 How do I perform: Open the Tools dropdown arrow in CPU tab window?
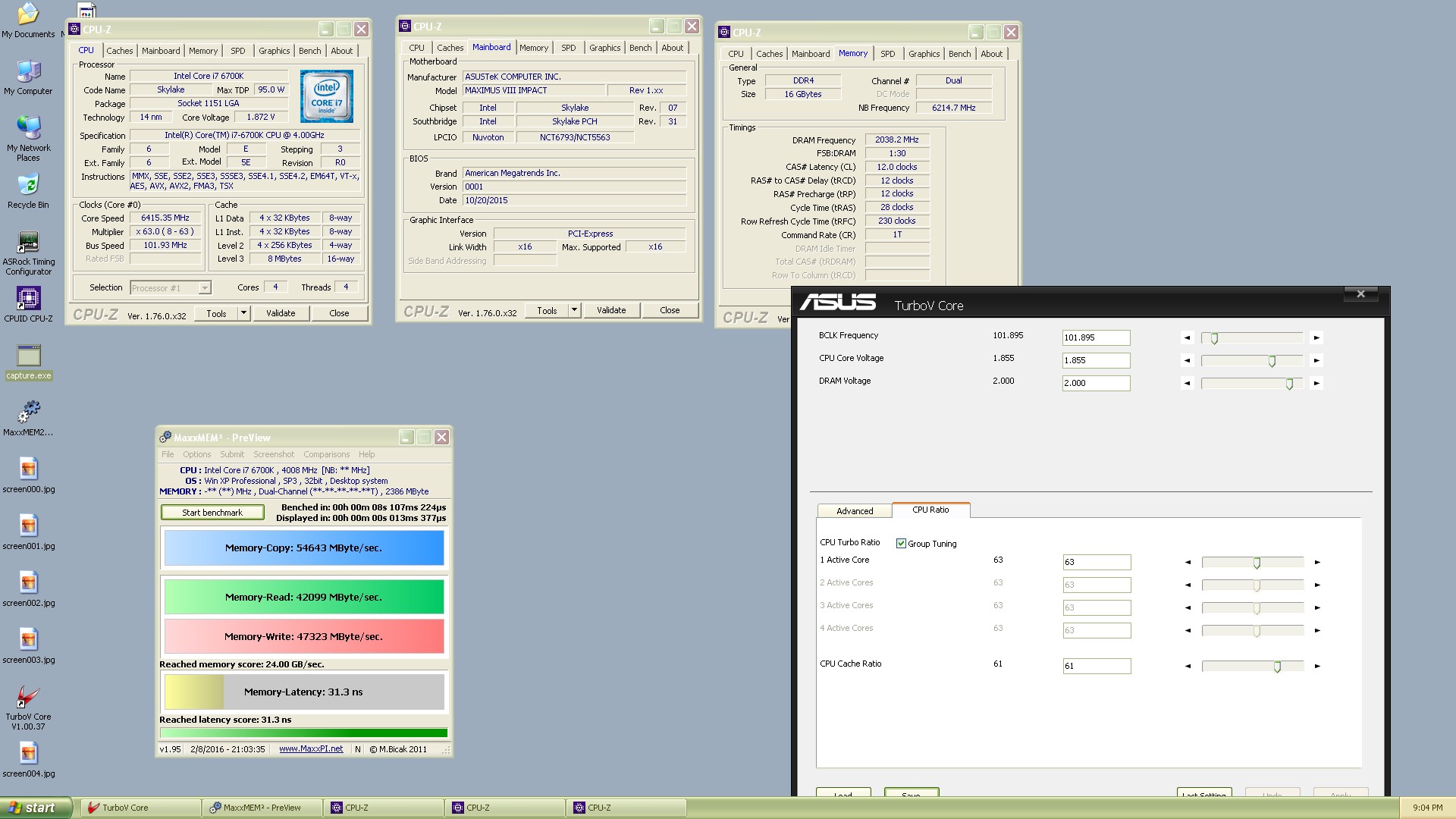[243, 312]
